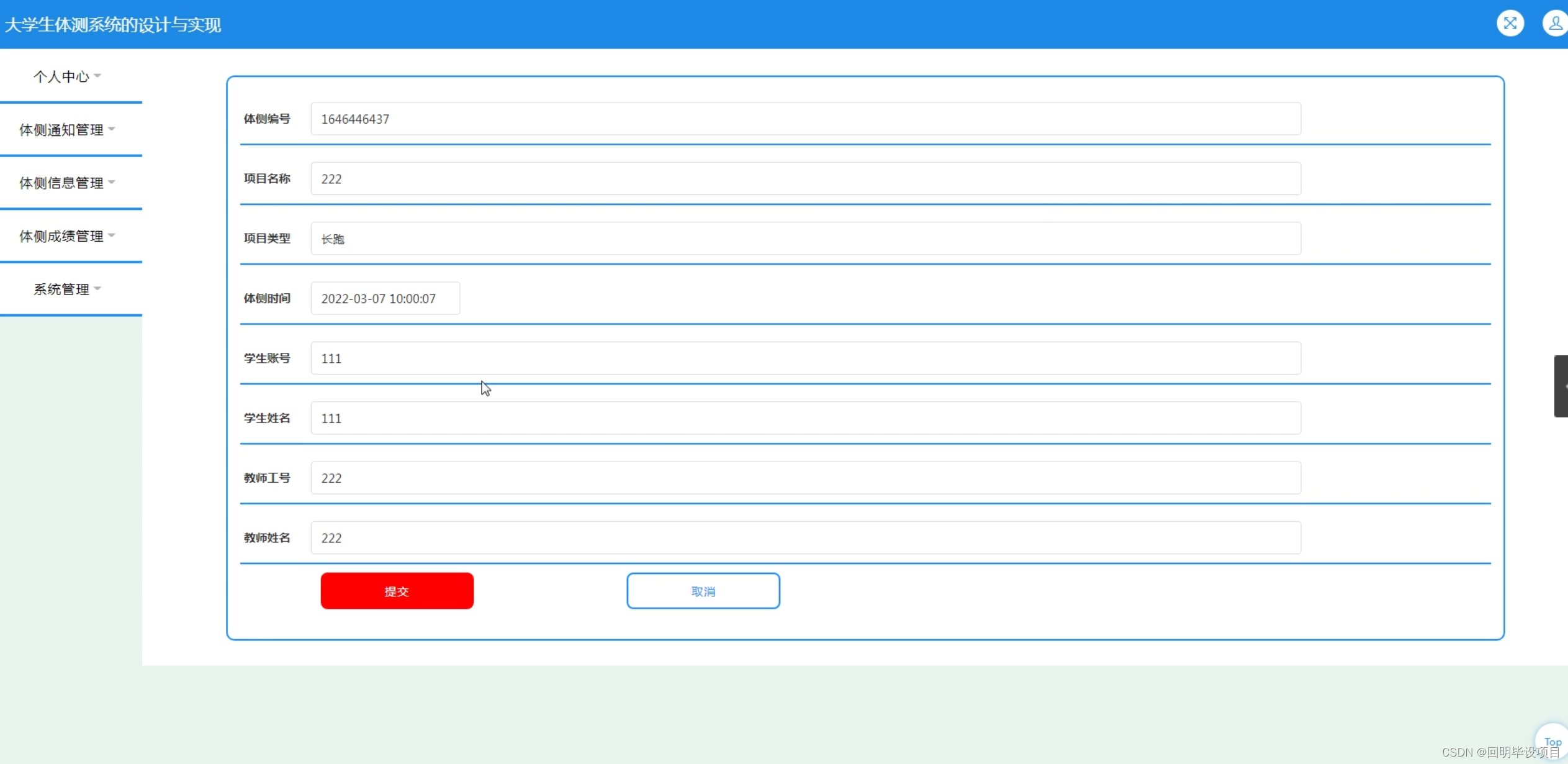1568x764 pixels.
Task: Click the fullscreen toggle icon in header
Action: tap(1510, 24)
